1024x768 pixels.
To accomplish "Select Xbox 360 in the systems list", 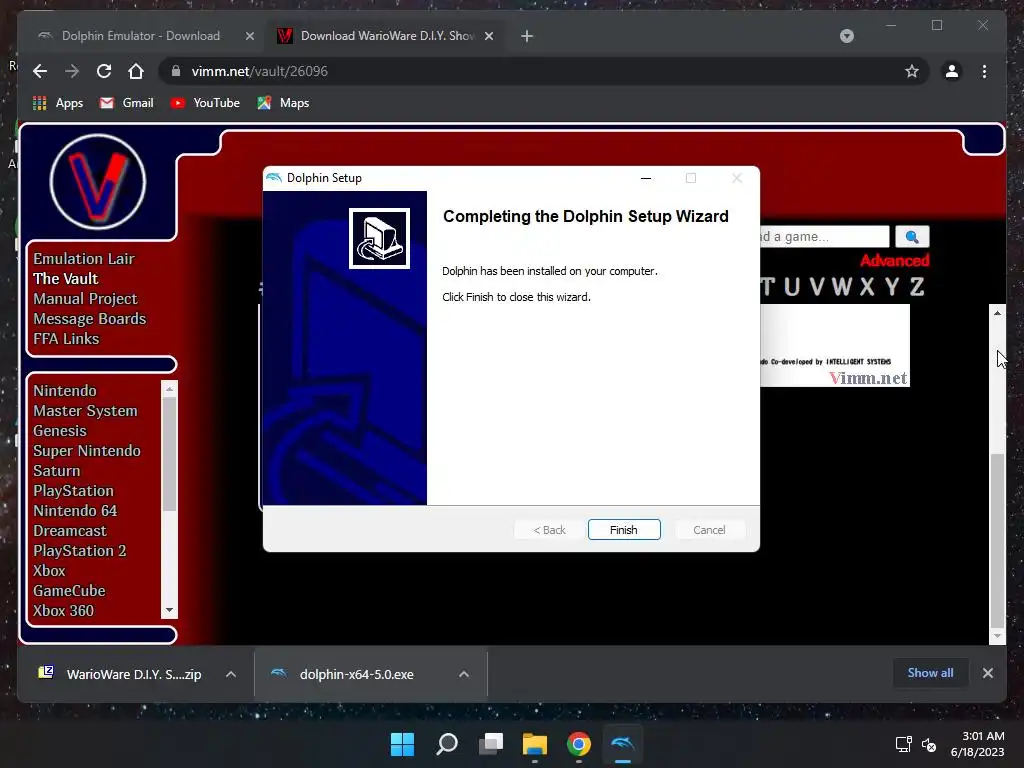I will click(x=63, y=611).
